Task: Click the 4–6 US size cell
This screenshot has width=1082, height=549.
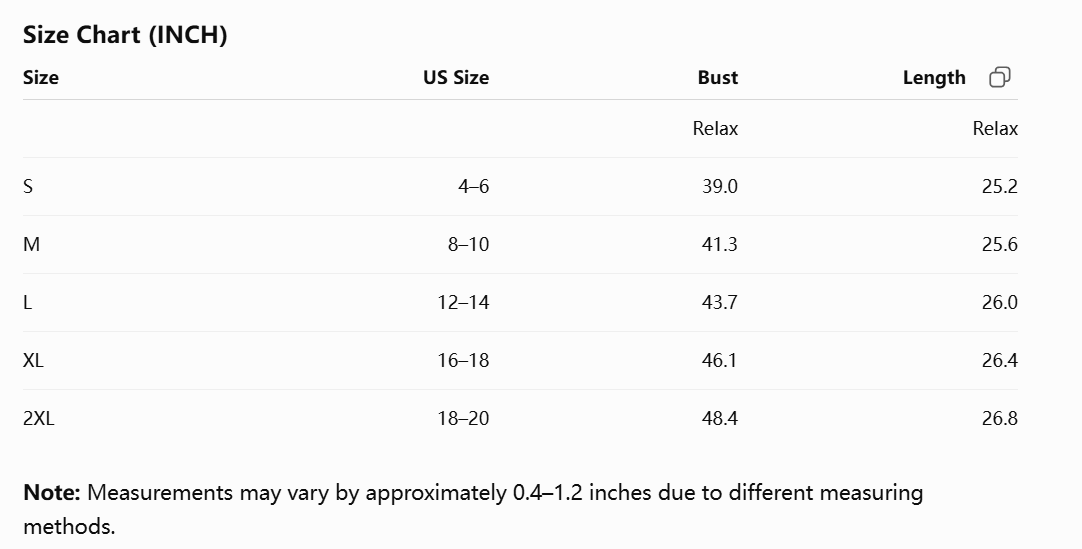Action: pos(473,186)
